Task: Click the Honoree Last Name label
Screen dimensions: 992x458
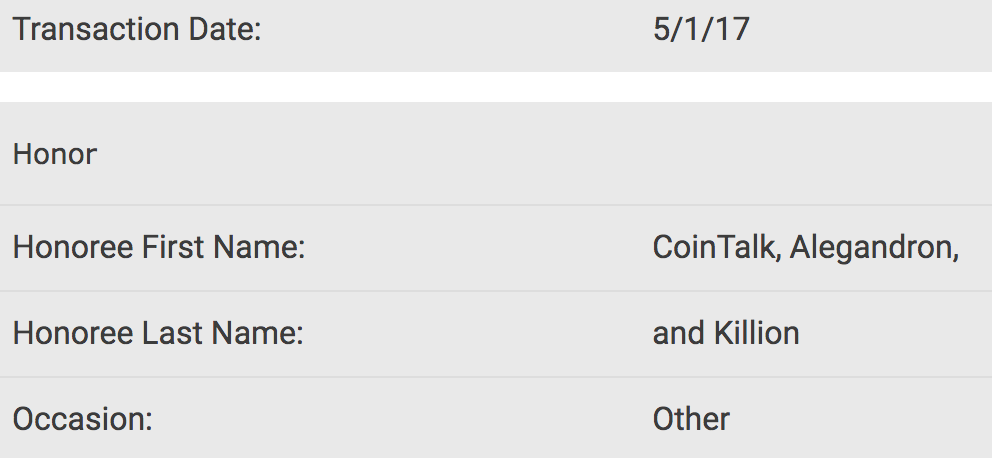Action: 158,333
